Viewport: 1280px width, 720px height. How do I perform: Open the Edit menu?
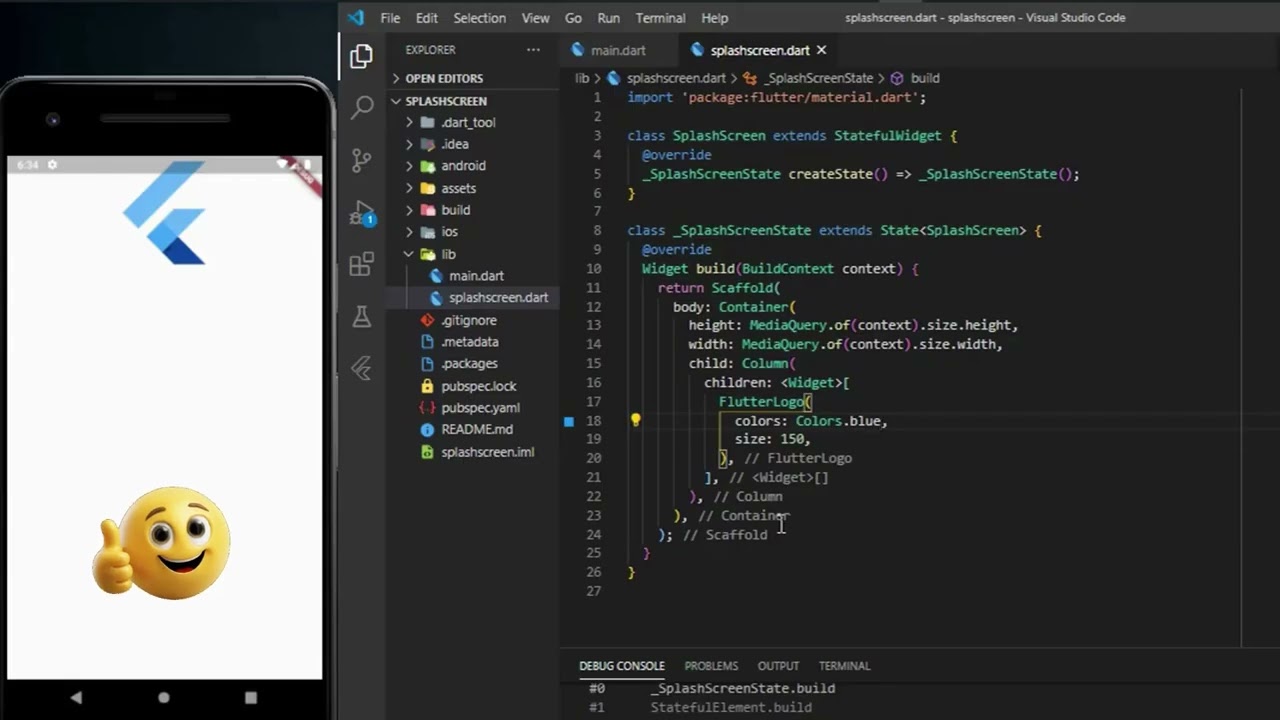pyautogui.click(x=427, y=18)
